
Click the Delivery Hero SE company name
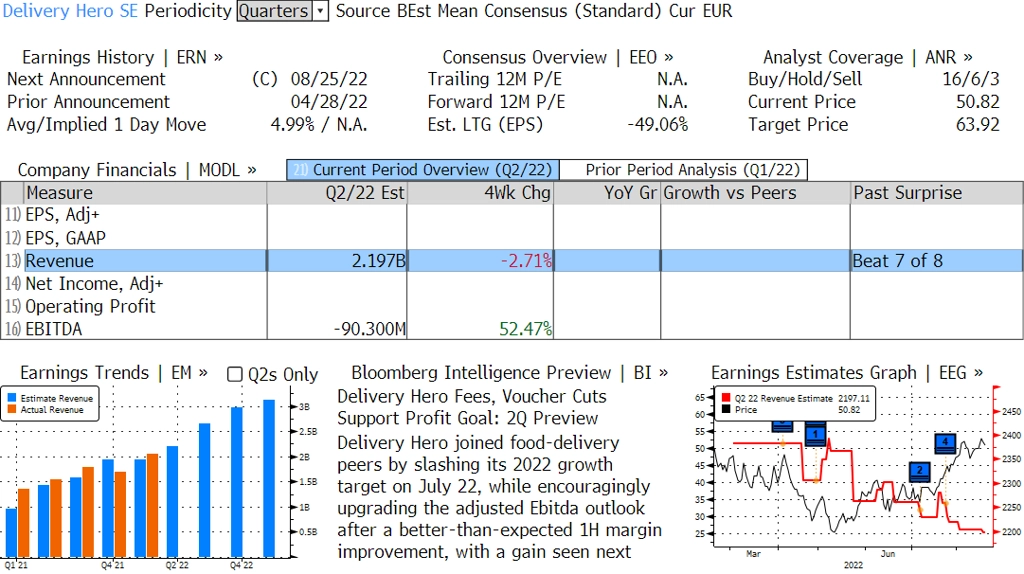[x=70, y=11]
